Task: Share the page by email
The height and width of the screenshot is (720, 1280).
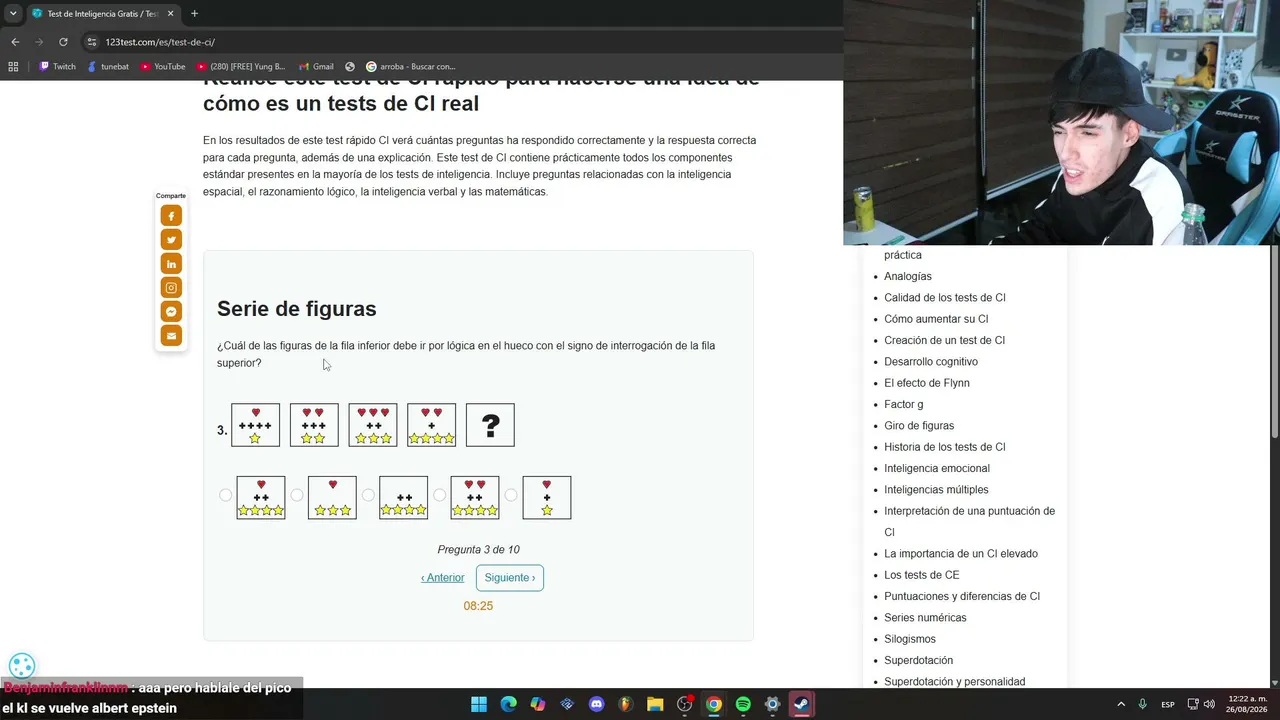Action: point(171,336)
